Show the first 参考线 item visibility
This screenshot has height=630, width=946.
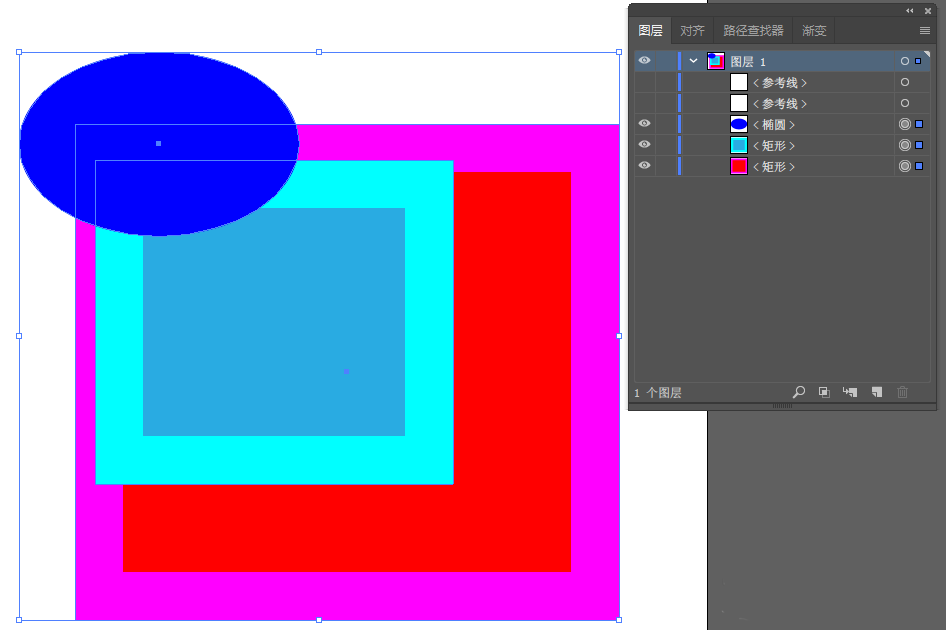[644, 82]
